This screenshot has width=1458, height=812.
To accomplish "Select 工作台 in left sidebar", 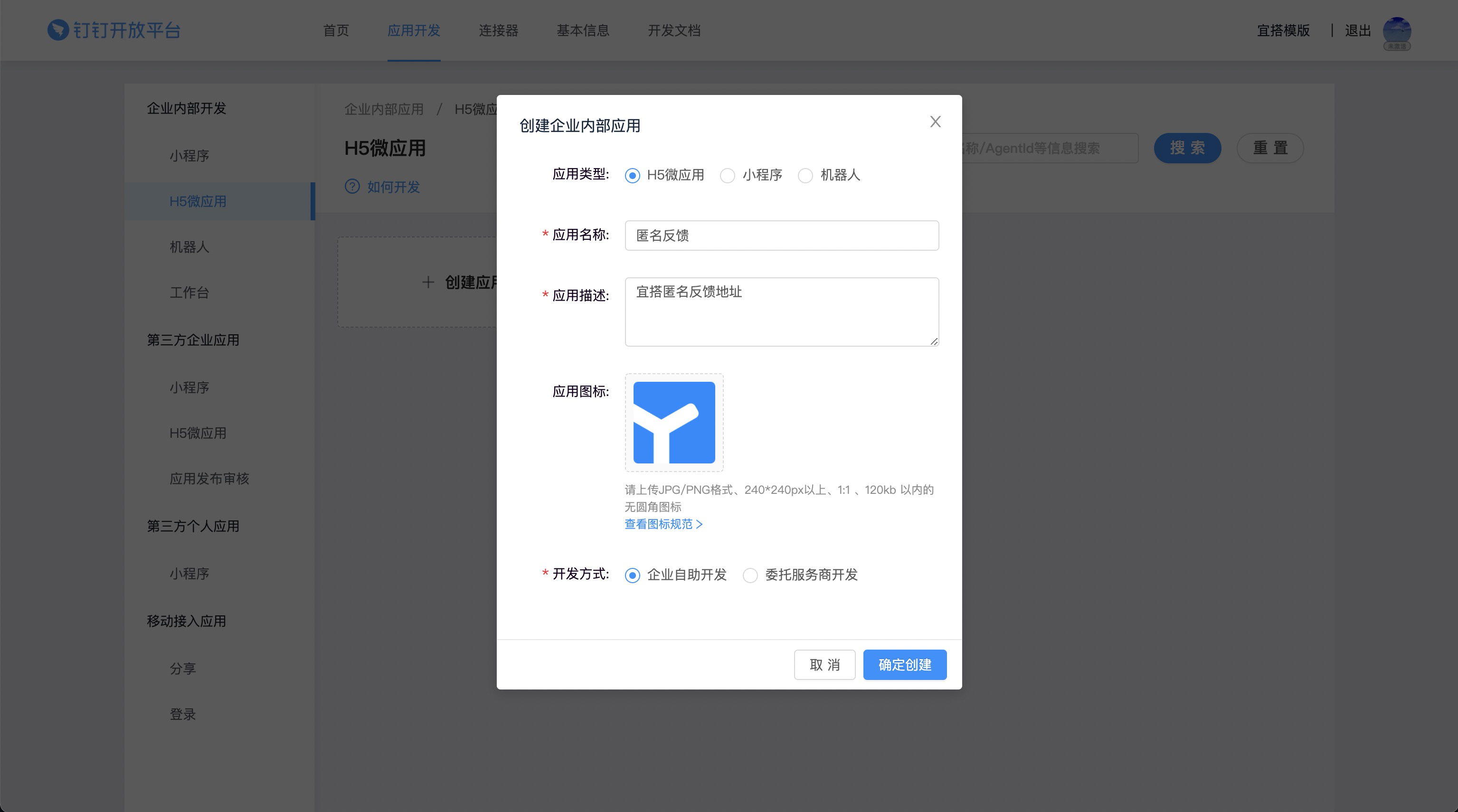I will 189,293.
